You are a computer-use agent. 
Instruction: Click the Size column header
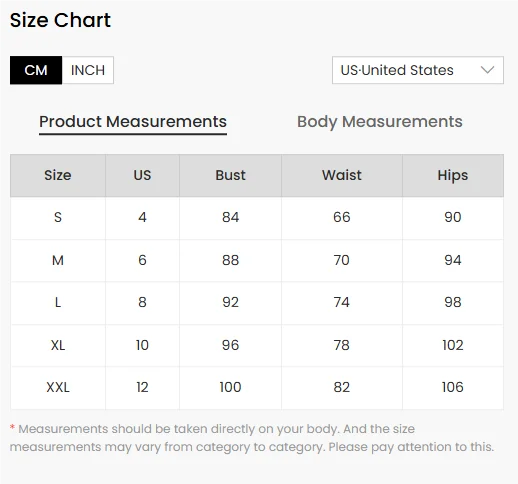[58, 175]
